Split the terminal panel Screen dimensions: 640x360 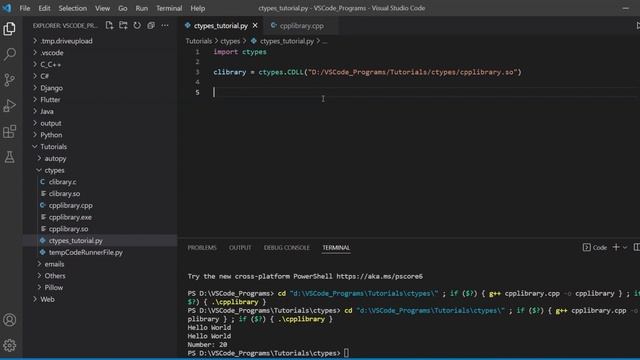(636, 247)
